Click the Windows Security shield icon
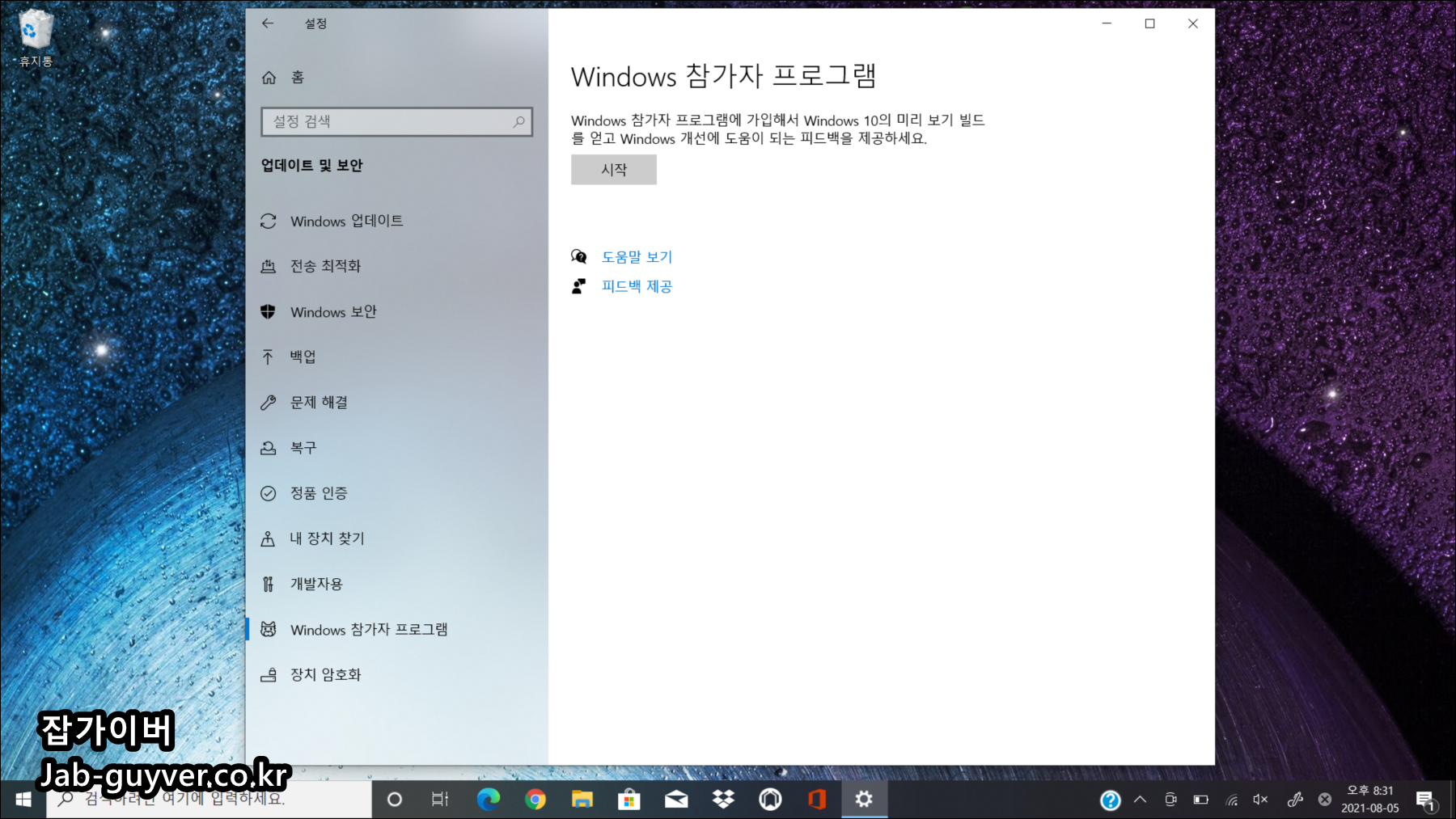This screenshot has height=819, width=1456. (269, 311)
